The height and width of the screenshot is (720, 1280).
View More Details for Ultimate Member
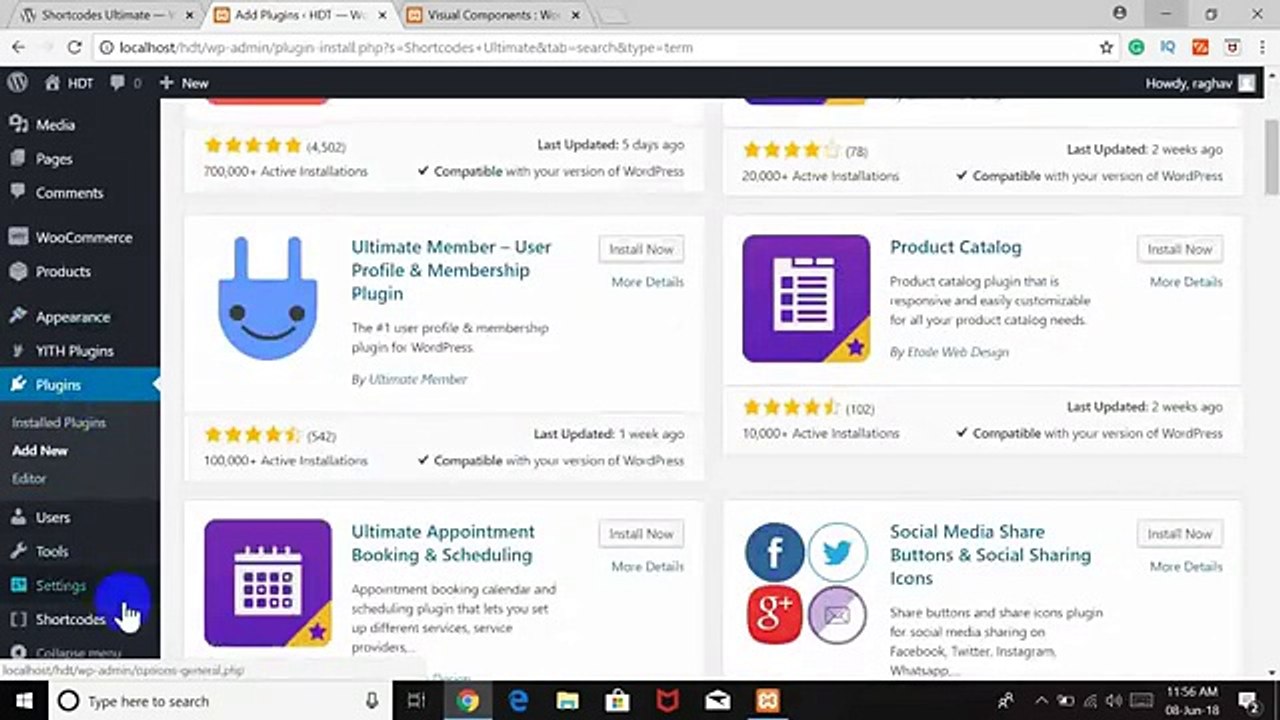[x=647, y=282]
